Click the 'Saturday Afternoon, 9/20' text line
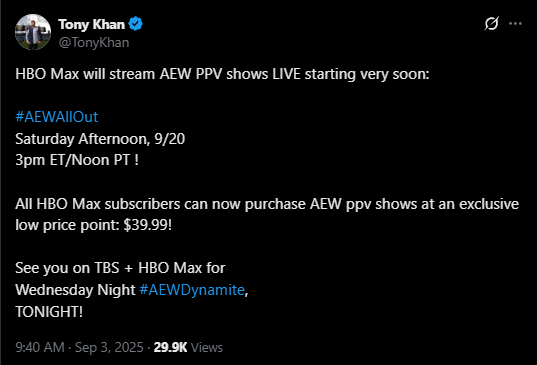The image size is (537, 365). pyautogui.click(x=100, y=139)
